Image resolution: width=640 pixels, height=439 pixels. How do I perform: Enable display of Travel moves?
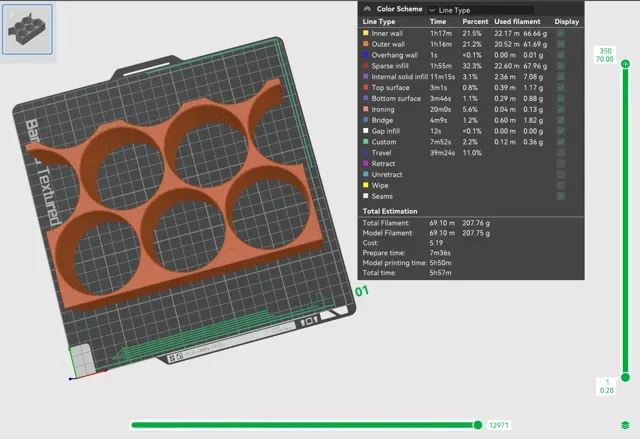561,153
